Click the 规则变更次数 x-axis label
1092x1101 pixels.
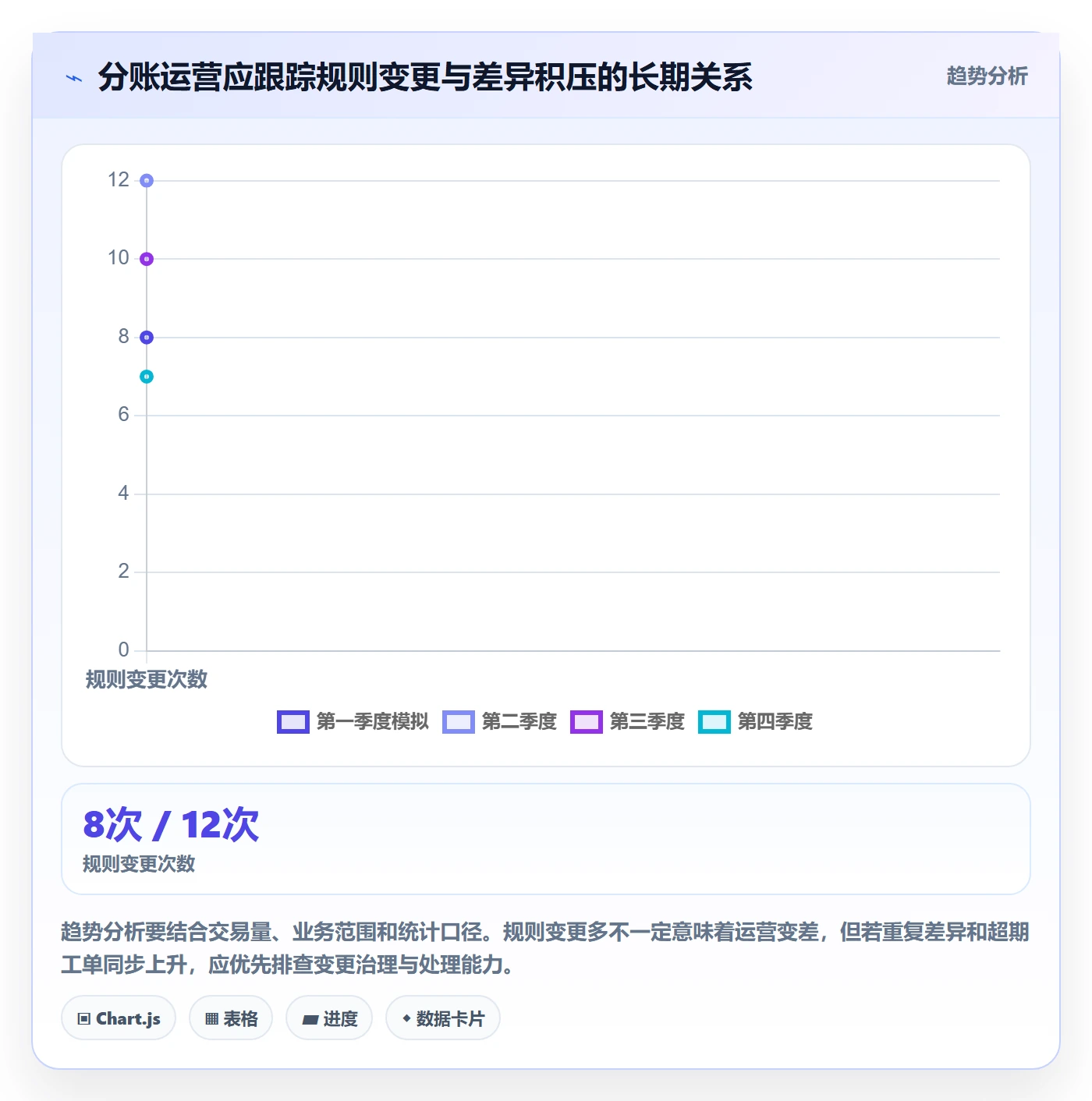[147, 679]
